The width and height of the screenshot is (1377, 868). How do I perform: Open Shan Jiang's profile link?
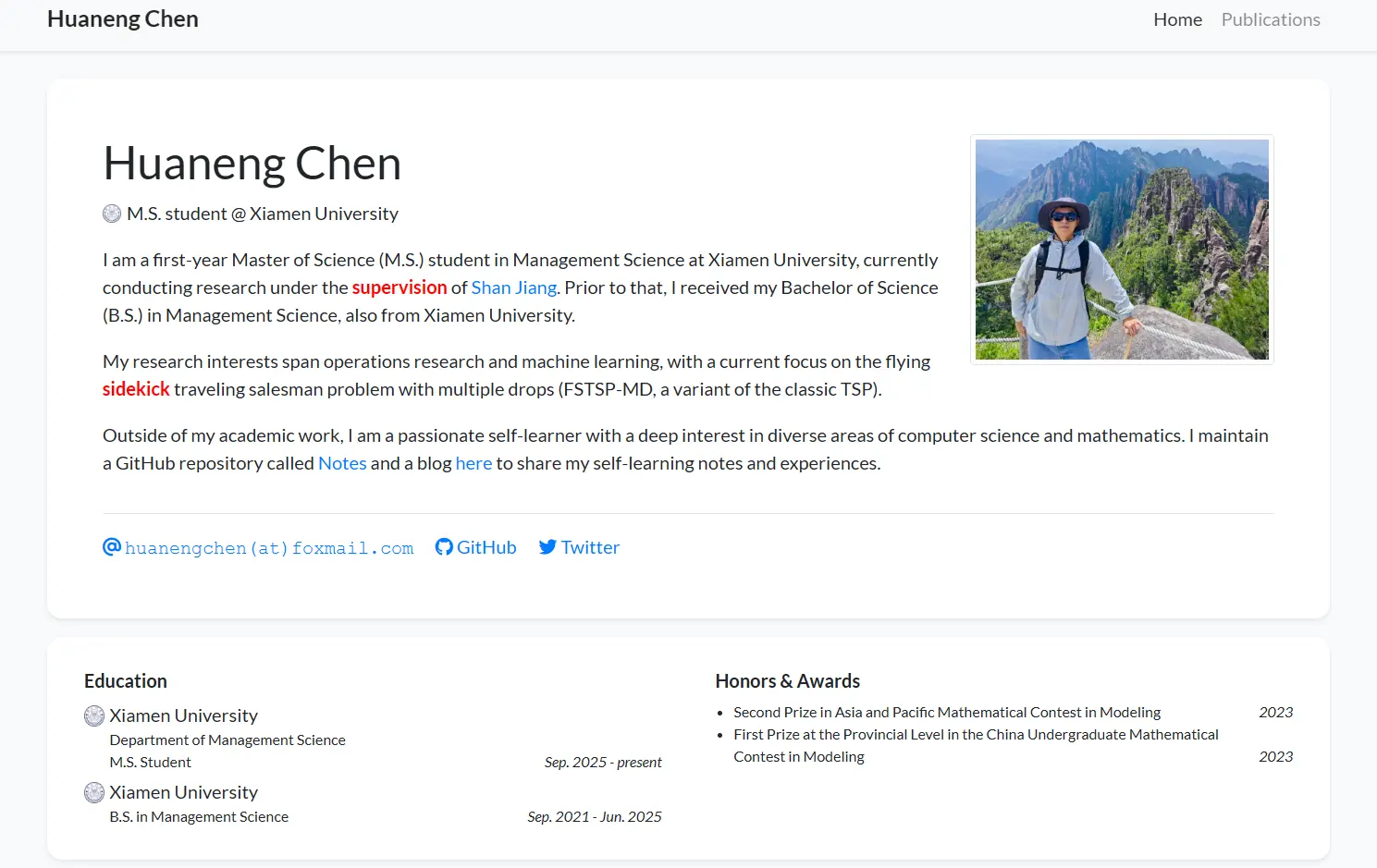tap(513, 287)
